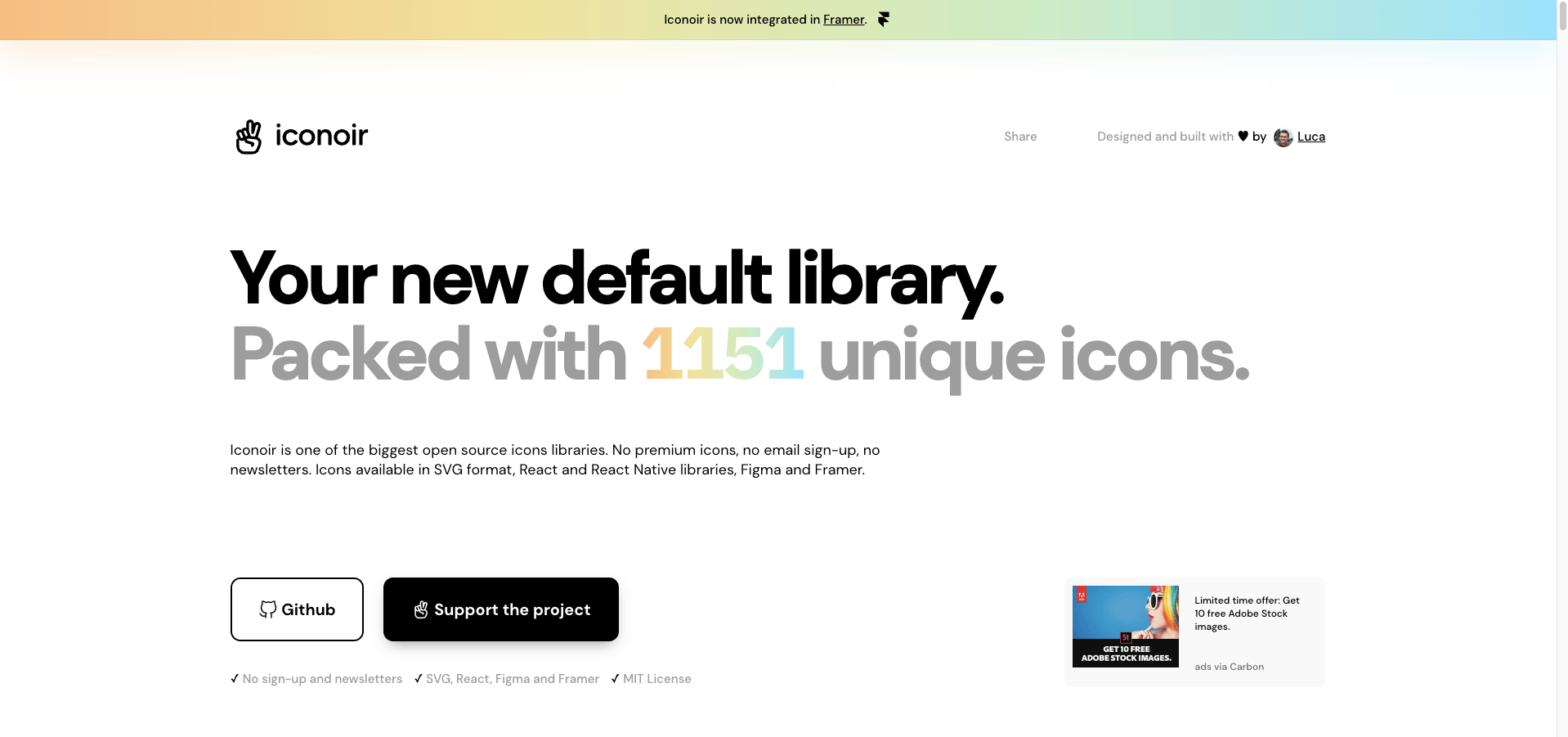Click the 'Iconoir is now integrated in' banner text
The height and width of the screenshot is (737, 1568).
pos(741,20)
